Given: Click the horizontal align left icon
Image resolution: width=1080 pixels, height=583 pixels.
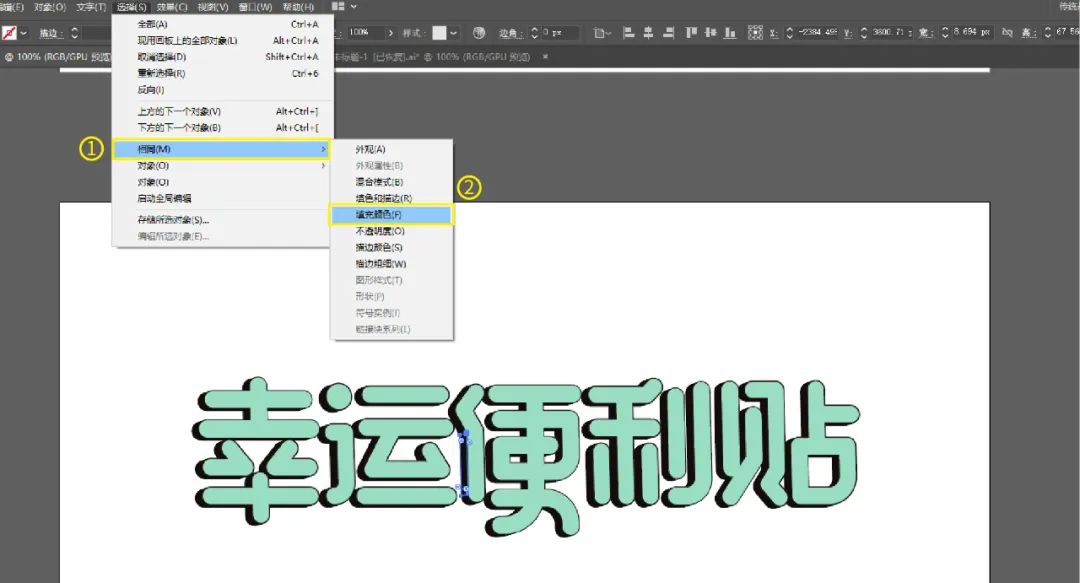Looking at the screenshot, I should tap(628, 32).
